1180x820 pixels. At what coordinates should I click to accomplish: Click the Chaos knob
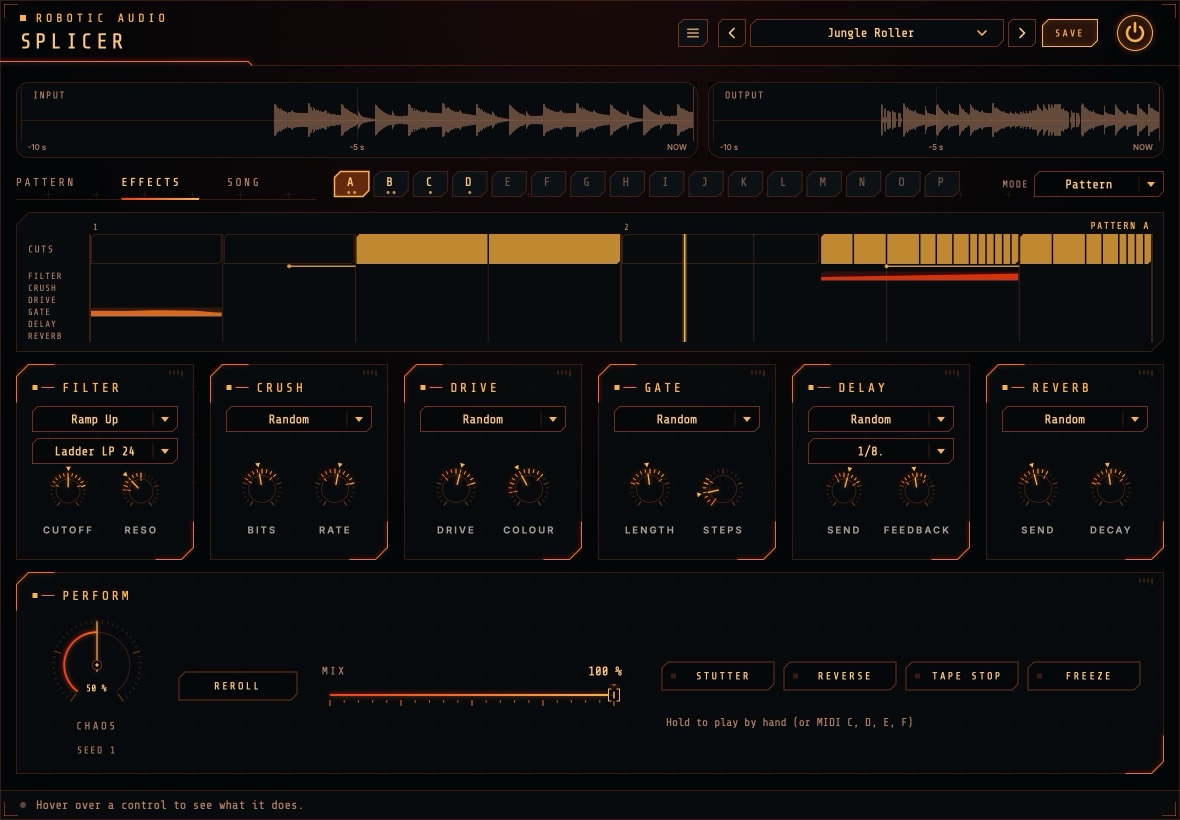(96, 665)
